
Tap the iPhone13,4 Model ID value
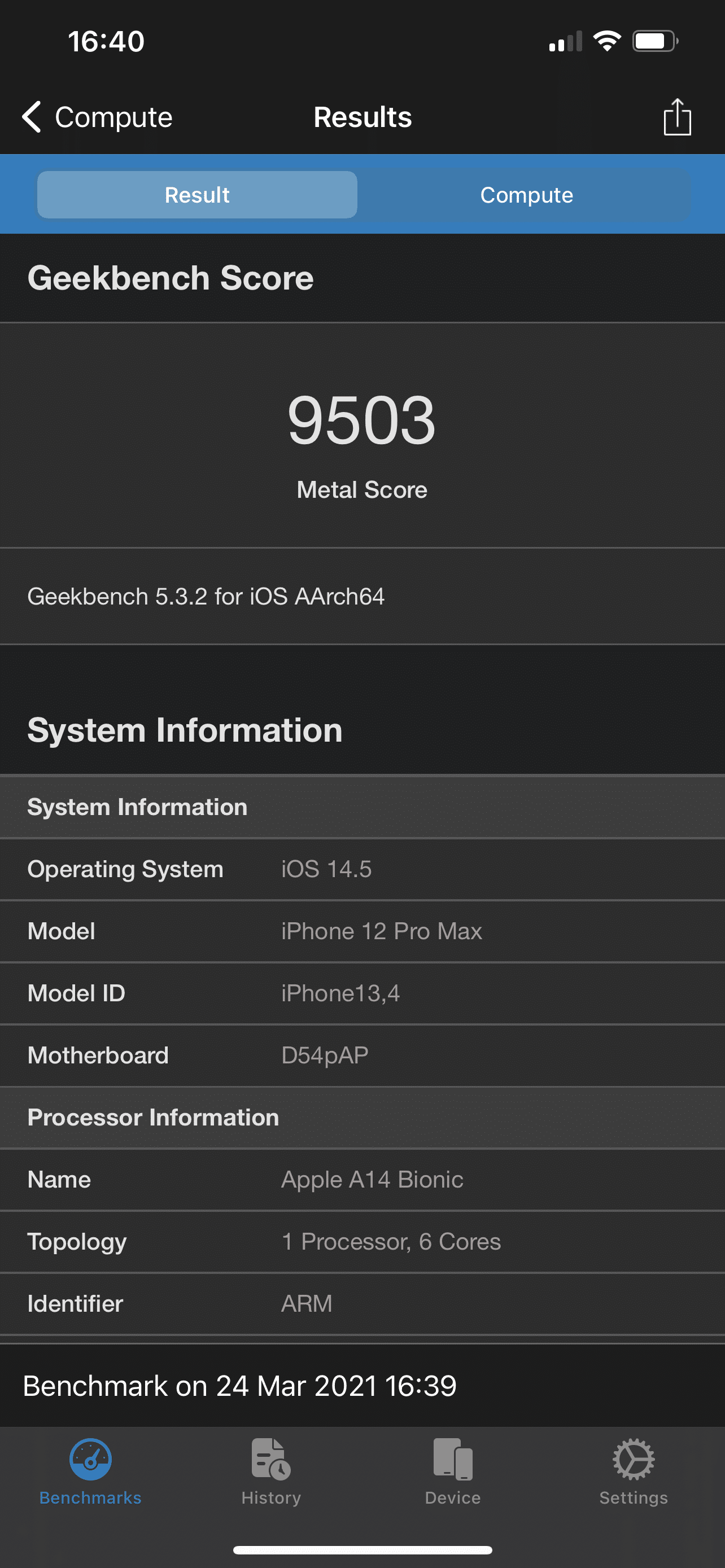point(340,993)
